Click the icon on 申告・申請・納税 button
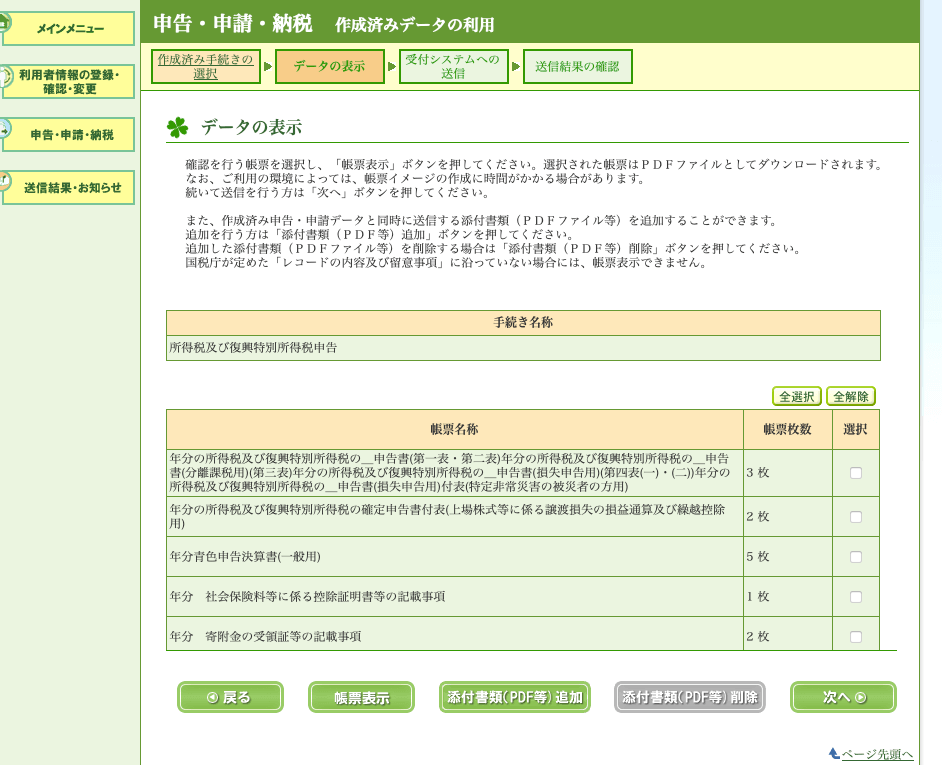Viewport: 942px width, 765px height. 5,129
